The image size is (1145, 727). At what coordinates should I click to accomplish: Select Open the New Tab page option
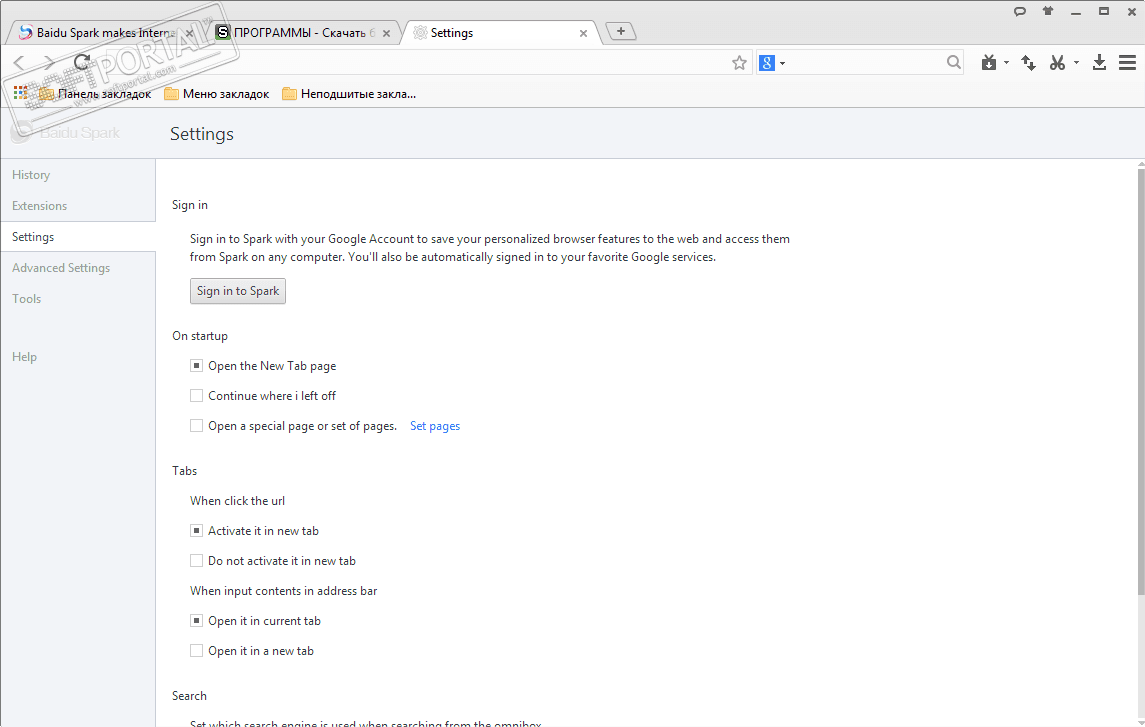196,366
